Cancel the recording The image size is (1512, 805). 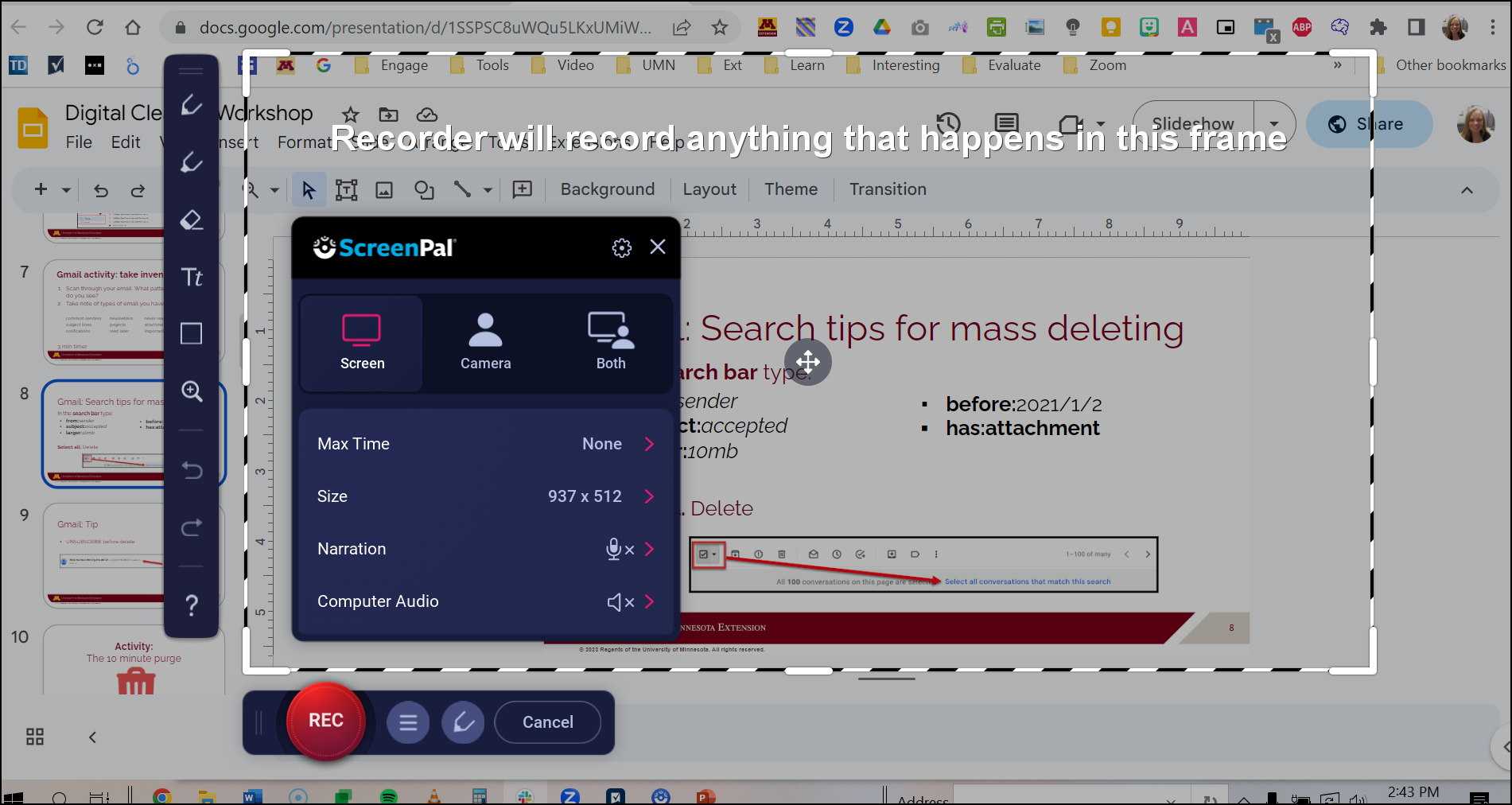tap(547, 722)
